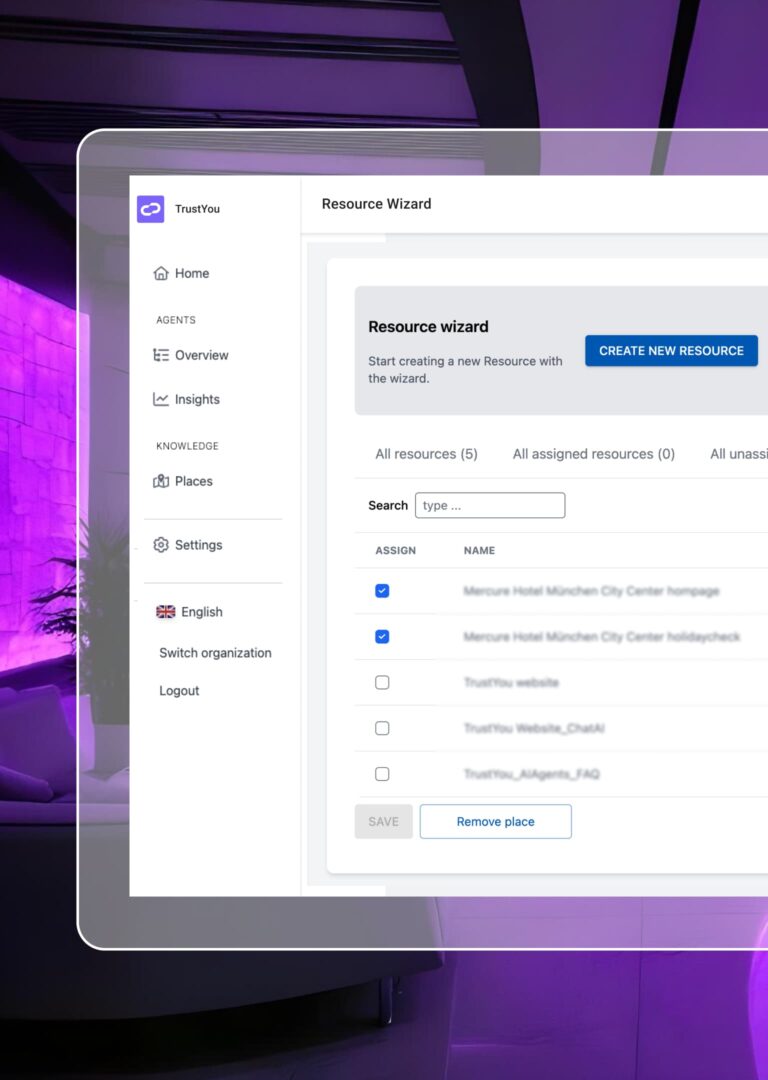Click Mercure Hotel München City Center hompage name
The image size is (768, 1080).
[592, 591]
